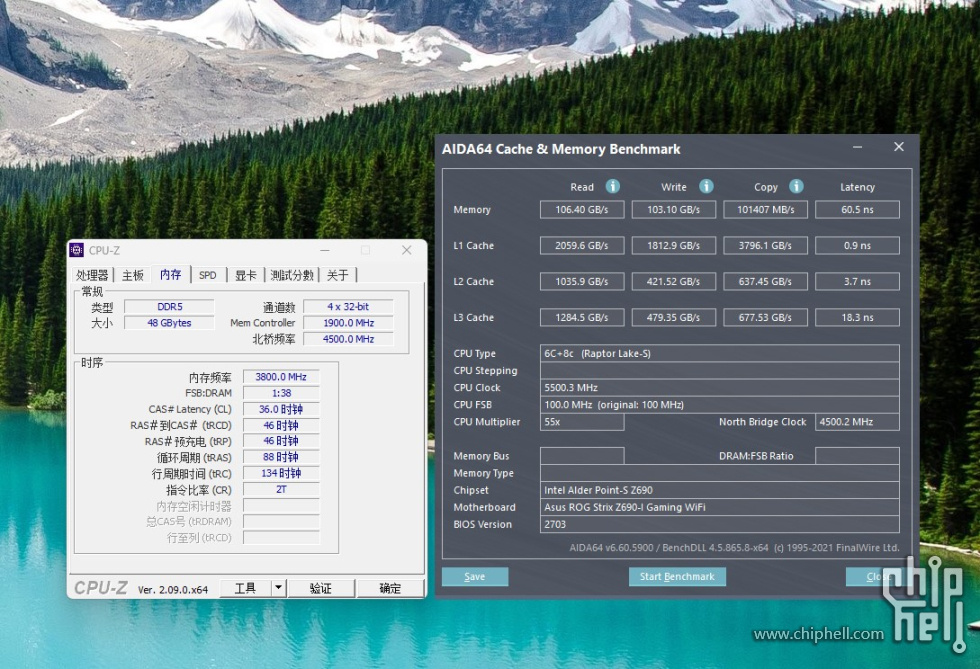The image size is (980, 669).
Task: Click the FSB:DRAM value 1:38
Action: click(281, 393)
